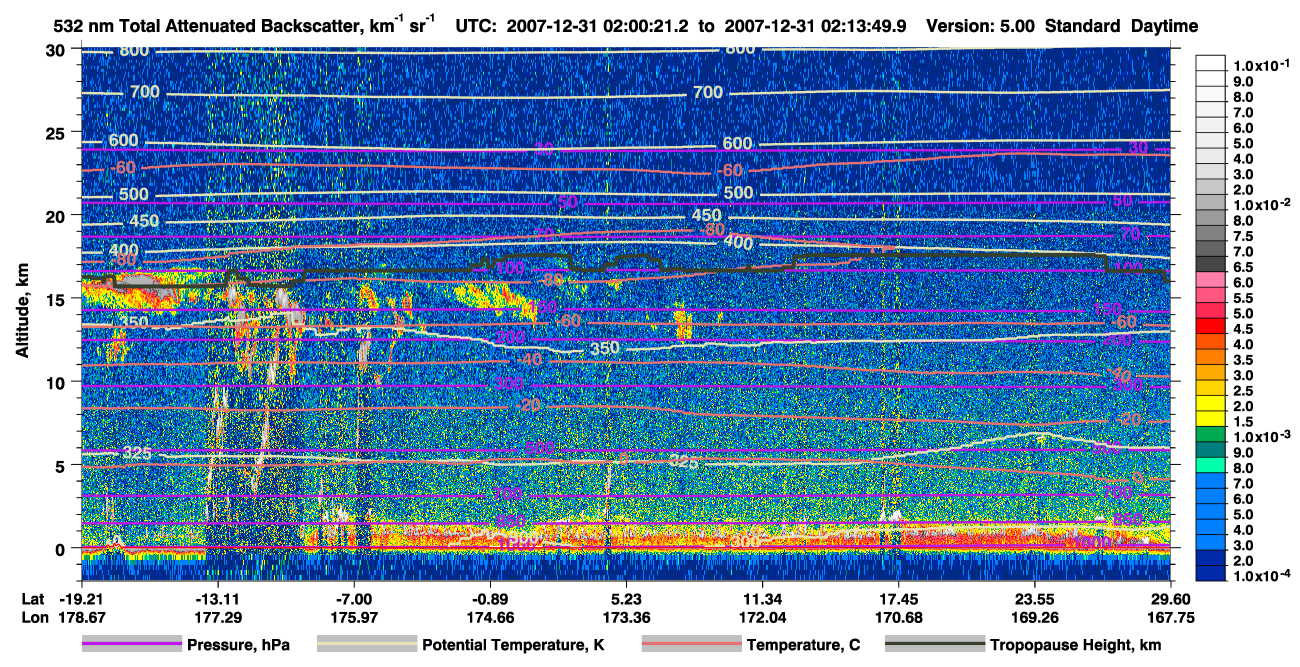Click latitude value 17.45
The height and width of the screenshot is (667, 1300).
click(899, 598)
